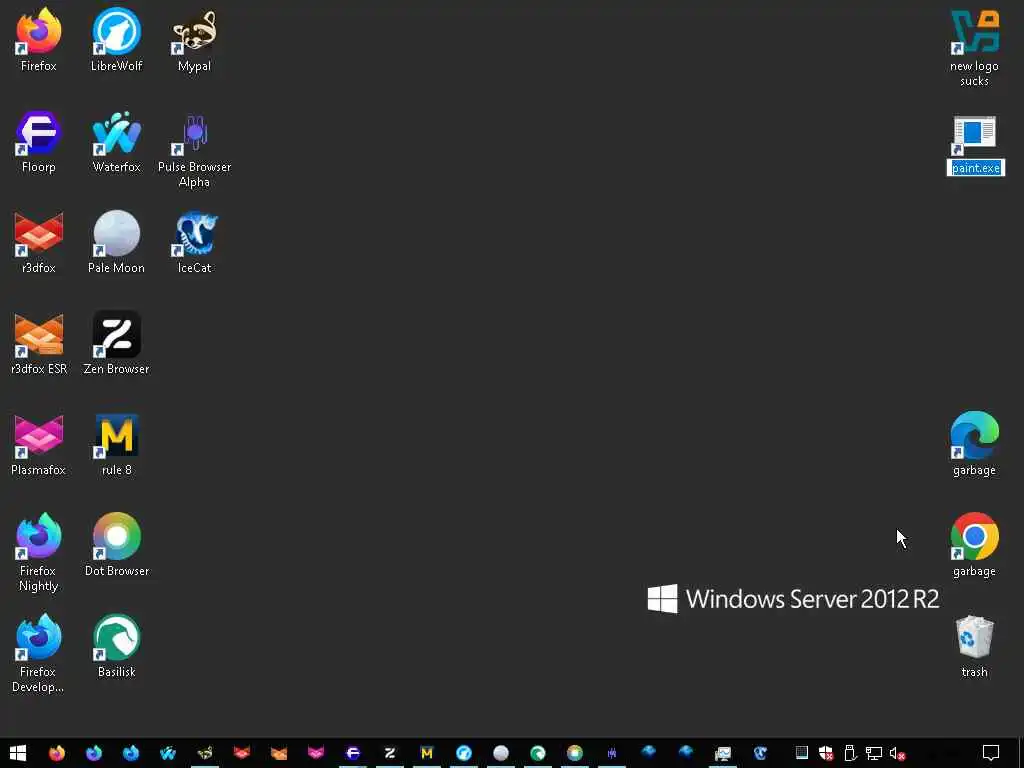
Task: Select the Zen Browser desktop shortcut
Action: (116, 343)
